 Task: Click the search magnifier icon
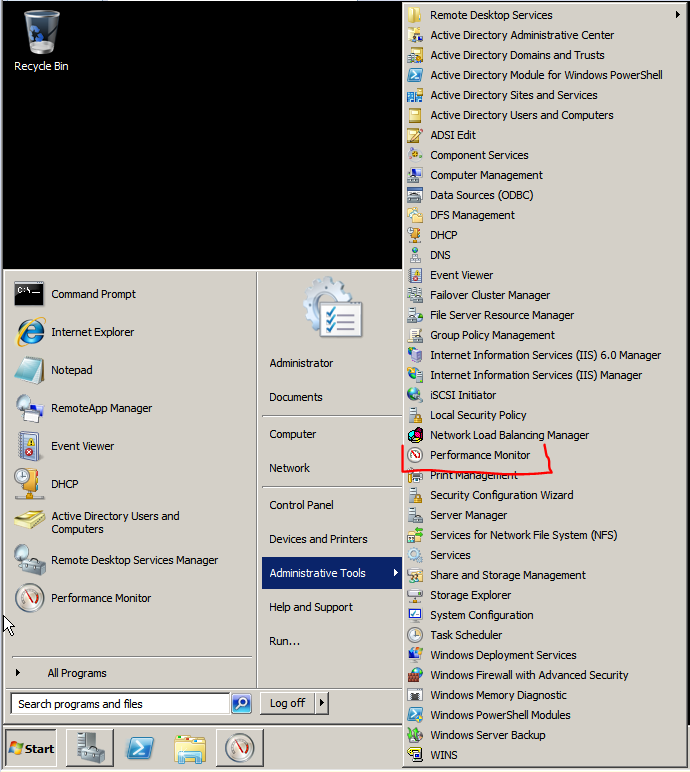click(x=241, y=703)
